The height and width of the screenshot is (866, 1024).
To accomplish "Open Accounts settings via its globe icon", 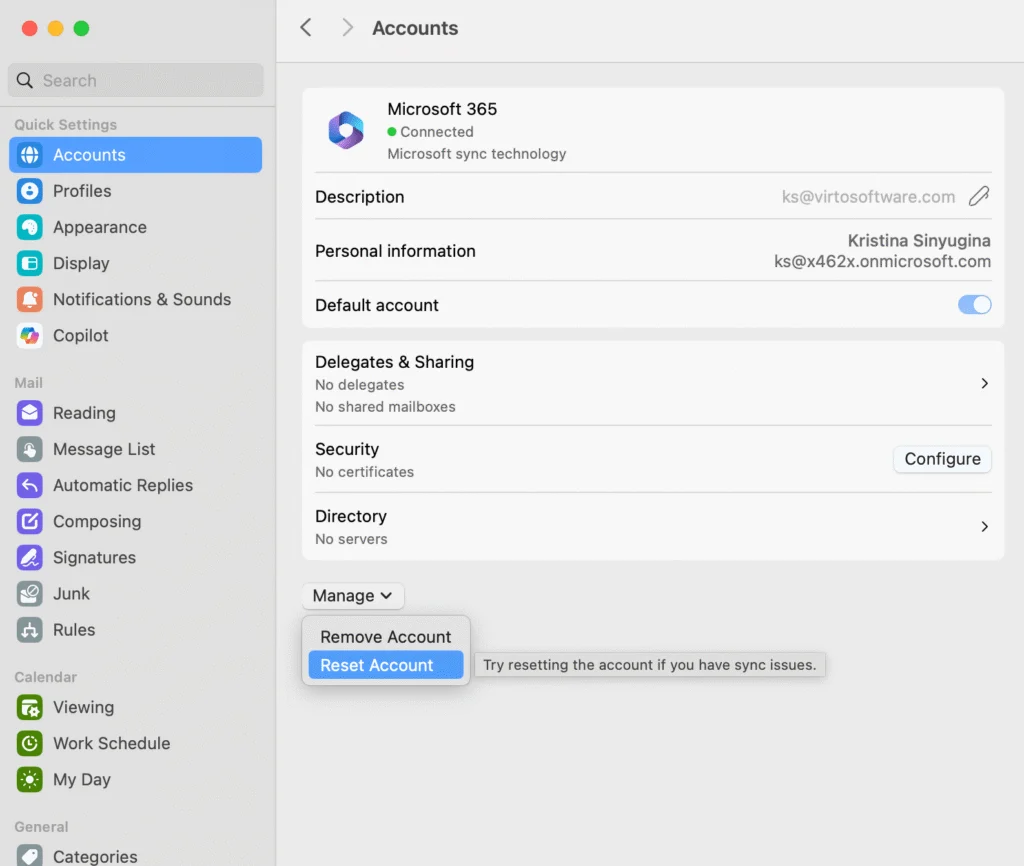I will tap(29, 155).
